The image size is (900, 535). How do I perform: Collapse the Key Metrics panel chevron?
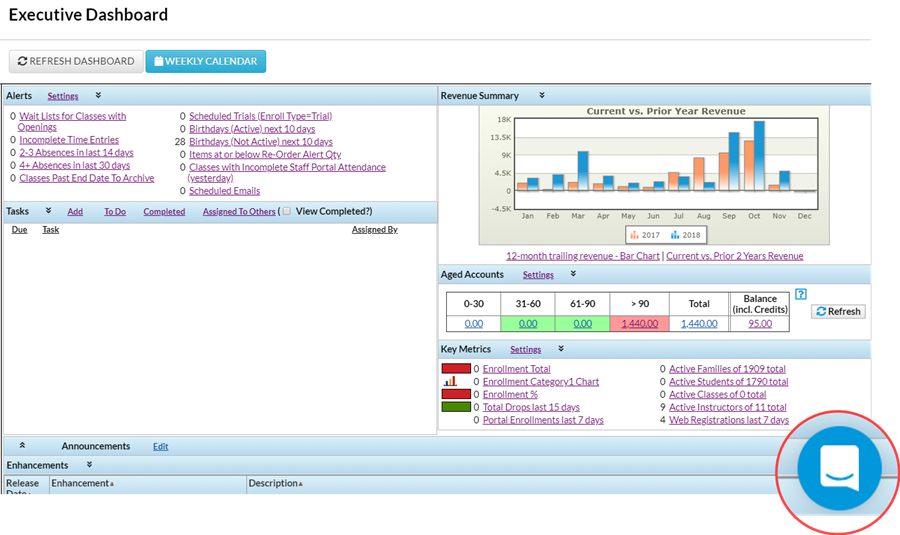pyautogui.click(x=561, y=348)
